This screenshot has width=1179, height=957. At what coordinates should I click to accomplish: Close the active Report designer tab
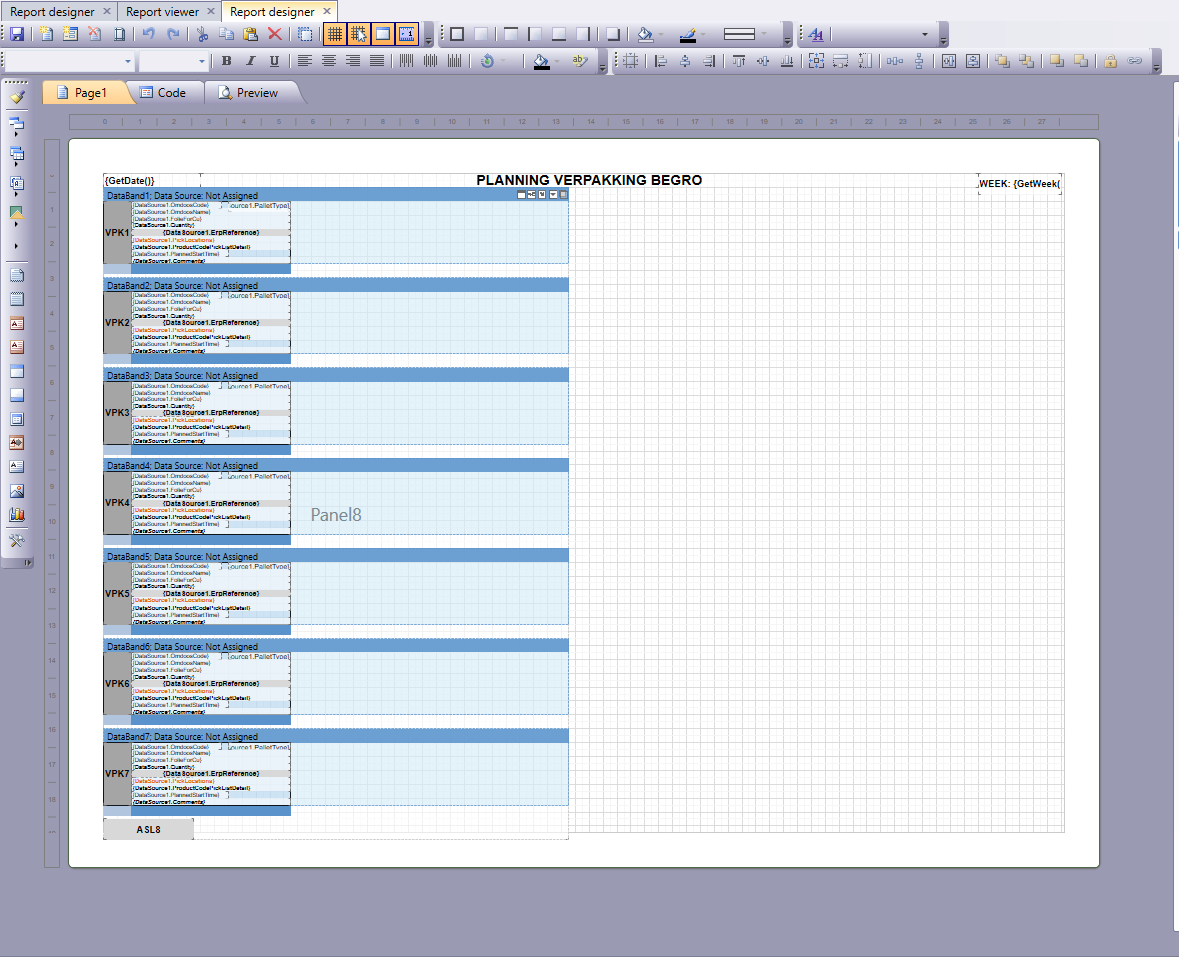327,11
